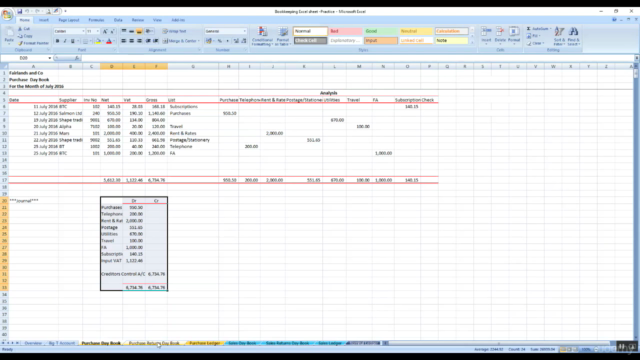Open the Find & Select menu

(x=573, y=36)
